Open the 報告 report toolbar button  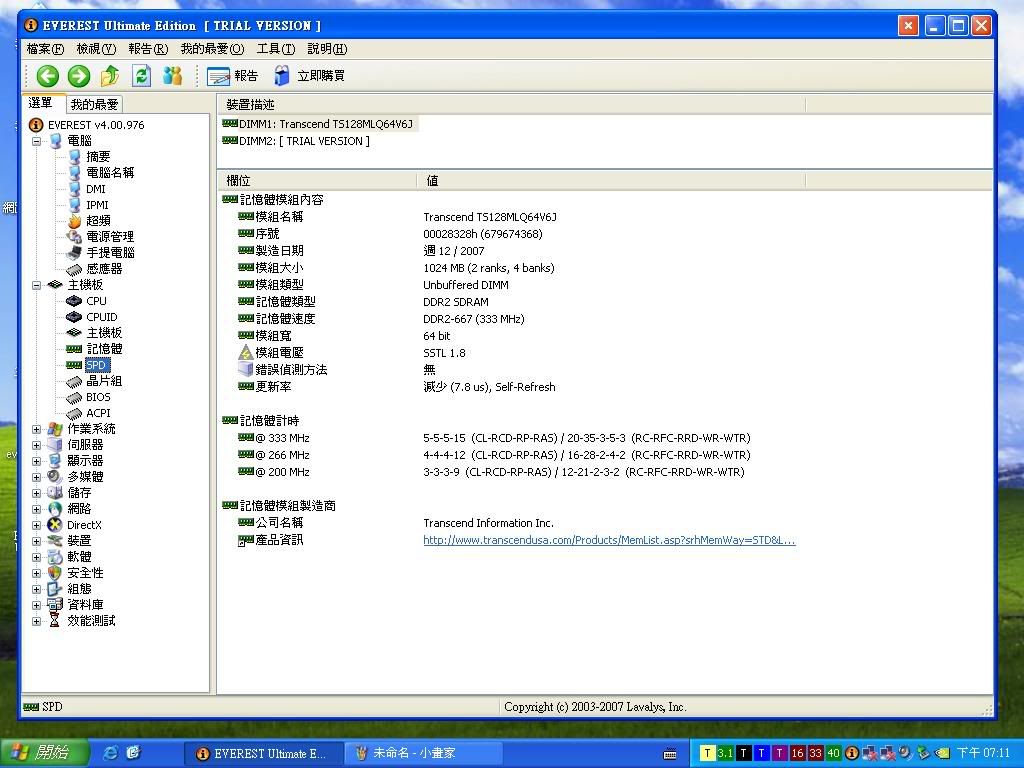(x=232, y=76)
